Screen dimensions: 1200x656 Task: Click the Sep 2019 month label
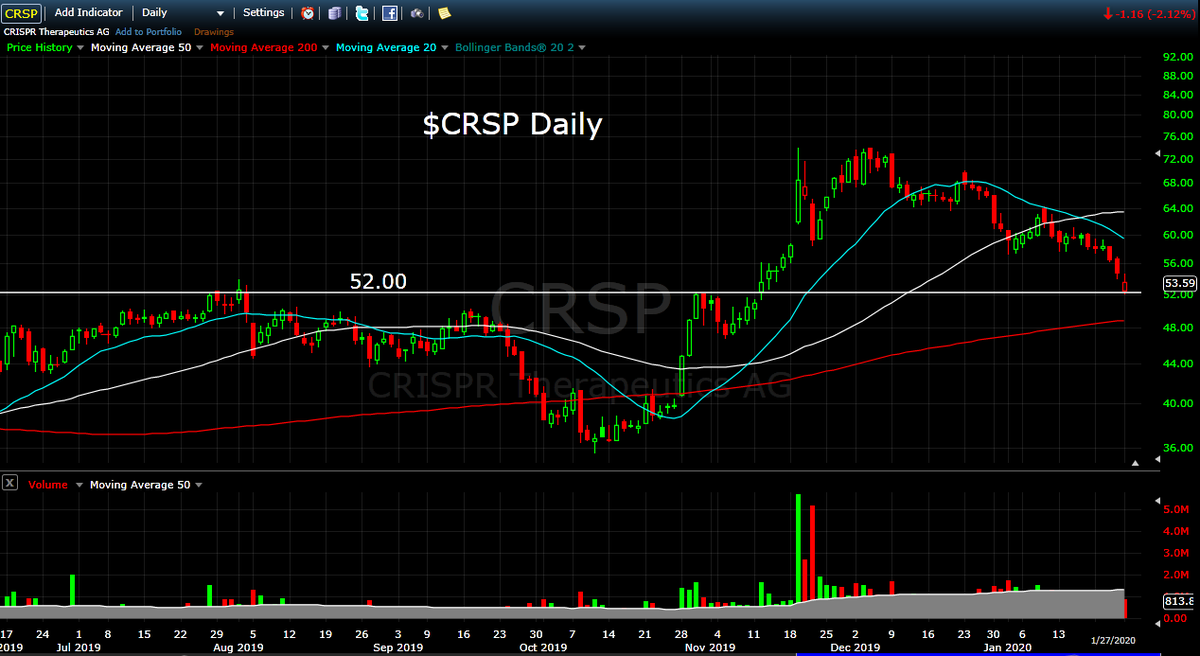tap(397, 646)
